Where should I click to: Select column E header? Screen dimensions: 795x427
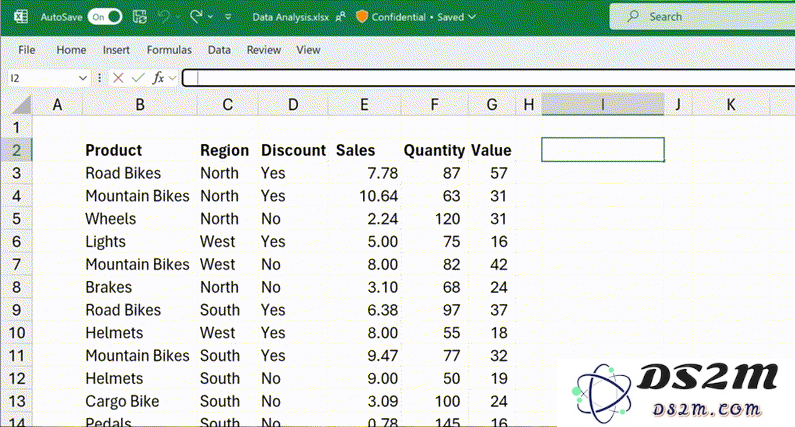click(x=364, y=104)
